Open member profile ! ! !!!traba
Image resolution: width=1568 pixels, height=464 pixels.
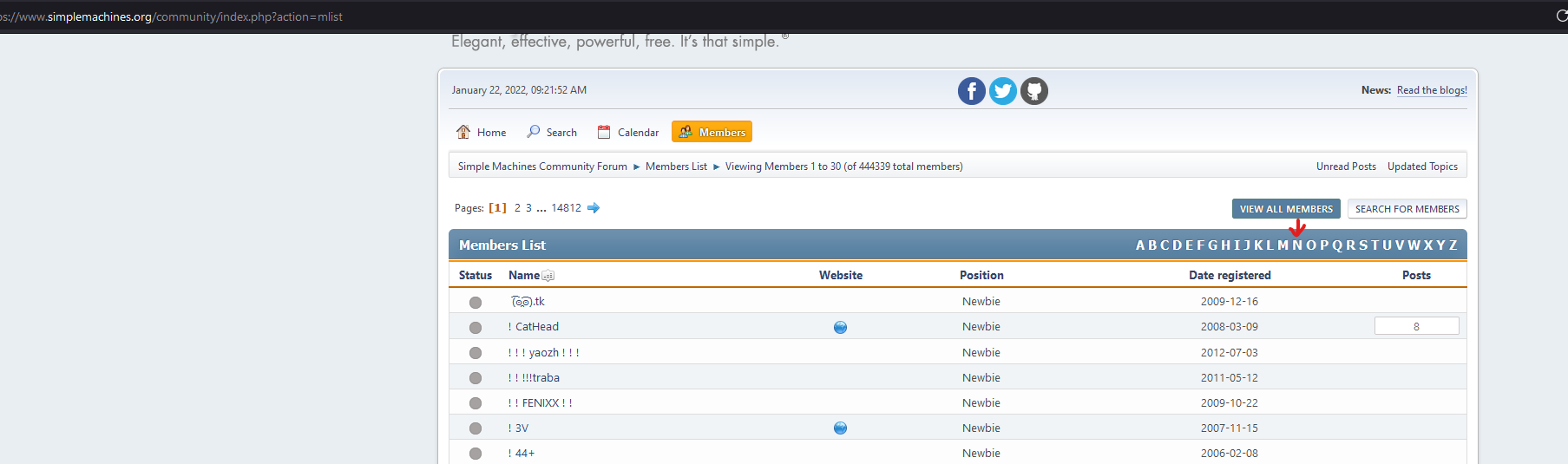[x=534, y=378]
